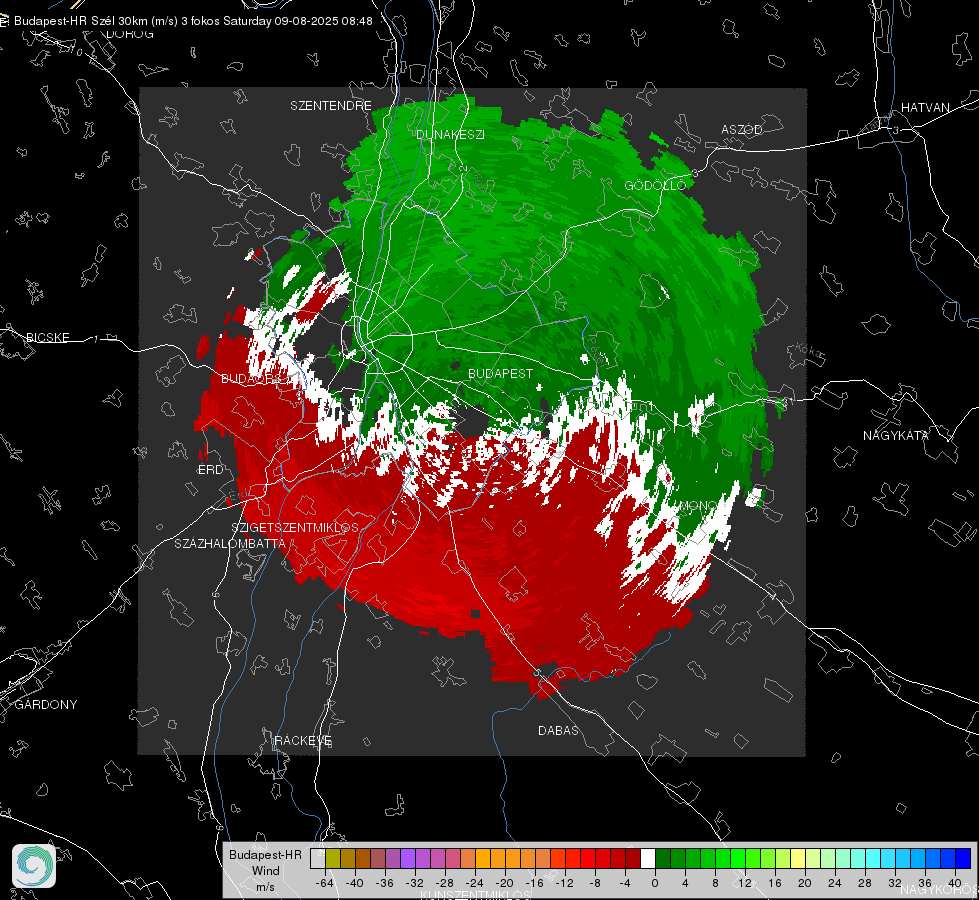
Task: Click the 16 tick on the legend
Action: 775,883
